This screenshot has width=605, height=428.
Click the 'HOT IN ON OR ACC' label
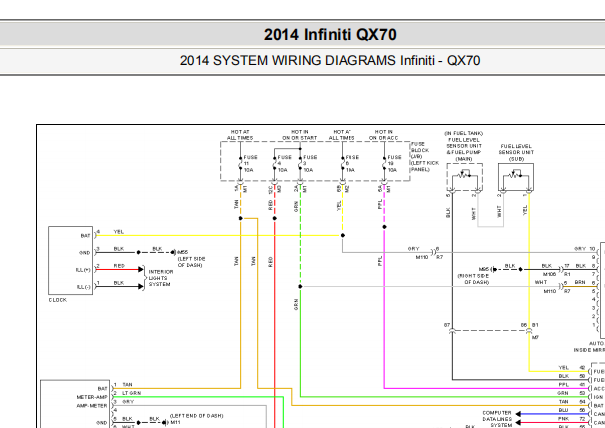click(383, 135)
